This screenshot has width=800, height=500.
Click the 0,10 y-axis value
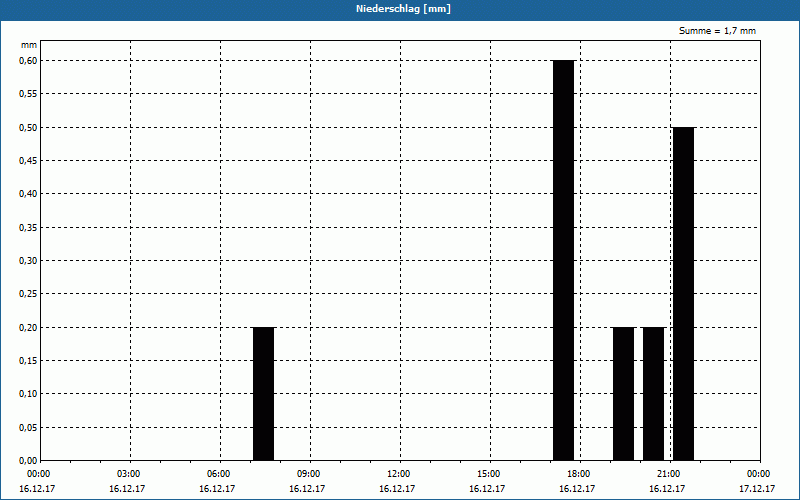point(28,394)
